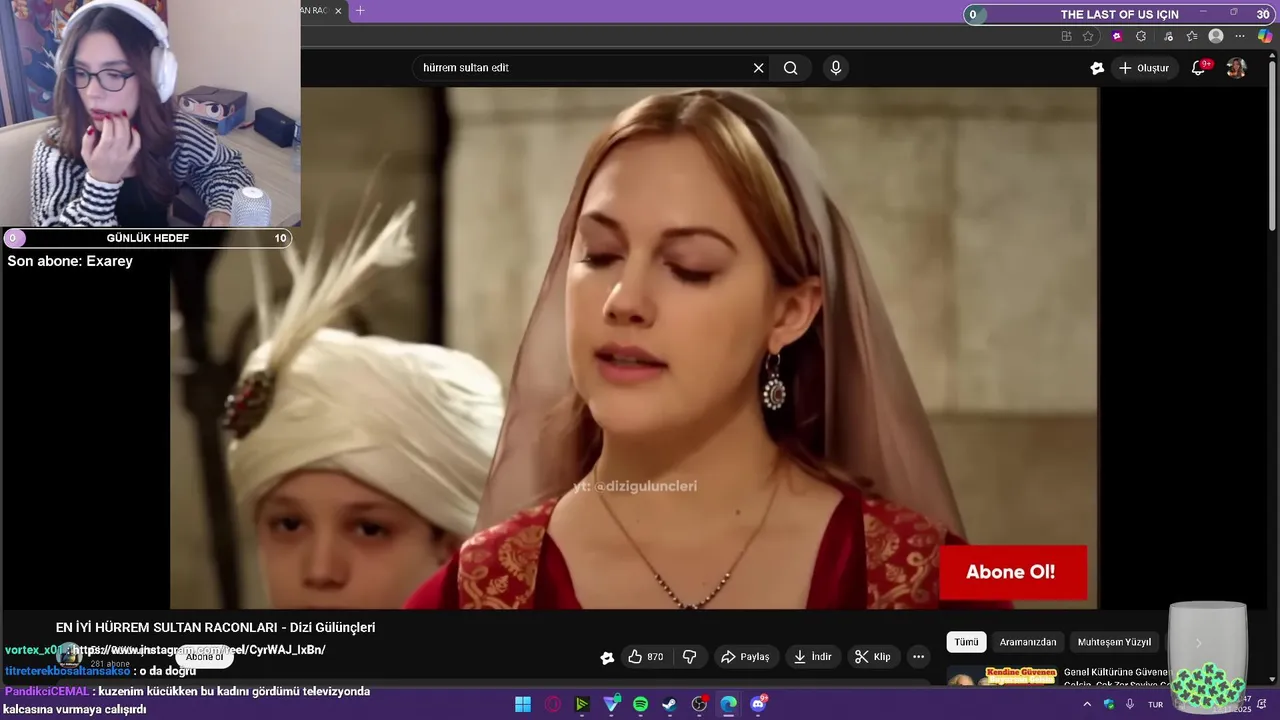1280x720 pixels.
Task: Open the browser settings and more menu
Action: 1240,36
